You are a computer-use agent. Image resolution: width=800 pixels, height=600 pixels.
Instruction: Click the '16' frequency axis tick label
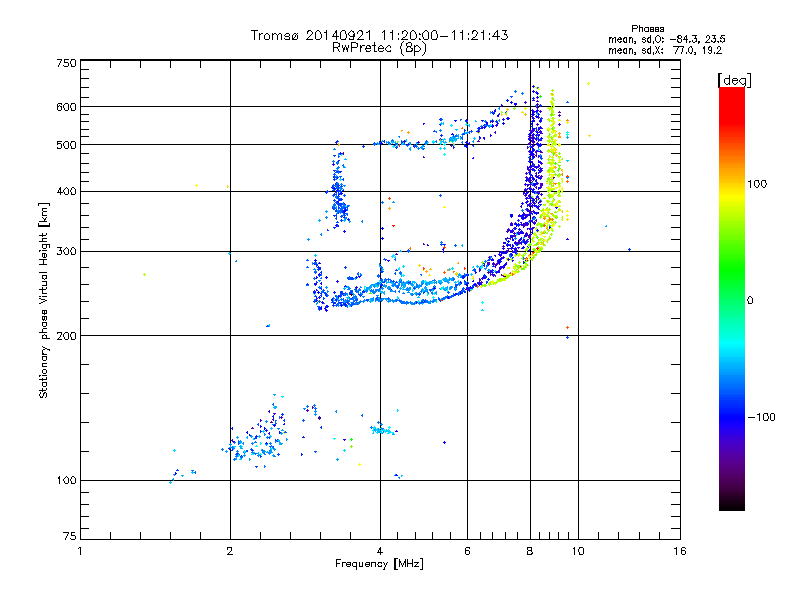pyautogui.click(x=680, y=551)
